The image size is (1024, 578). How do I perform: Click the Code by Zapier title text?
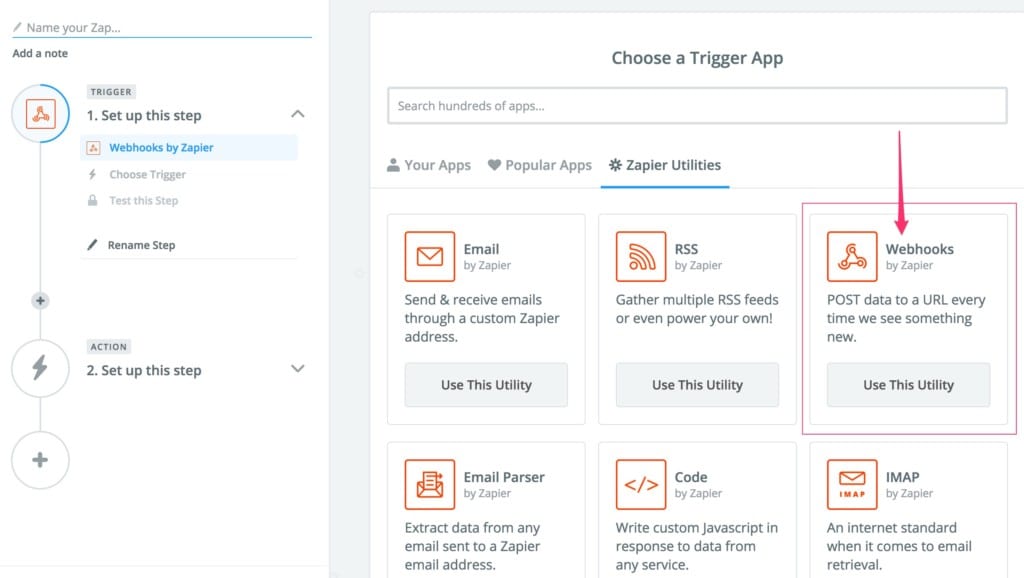pos(691,477)
